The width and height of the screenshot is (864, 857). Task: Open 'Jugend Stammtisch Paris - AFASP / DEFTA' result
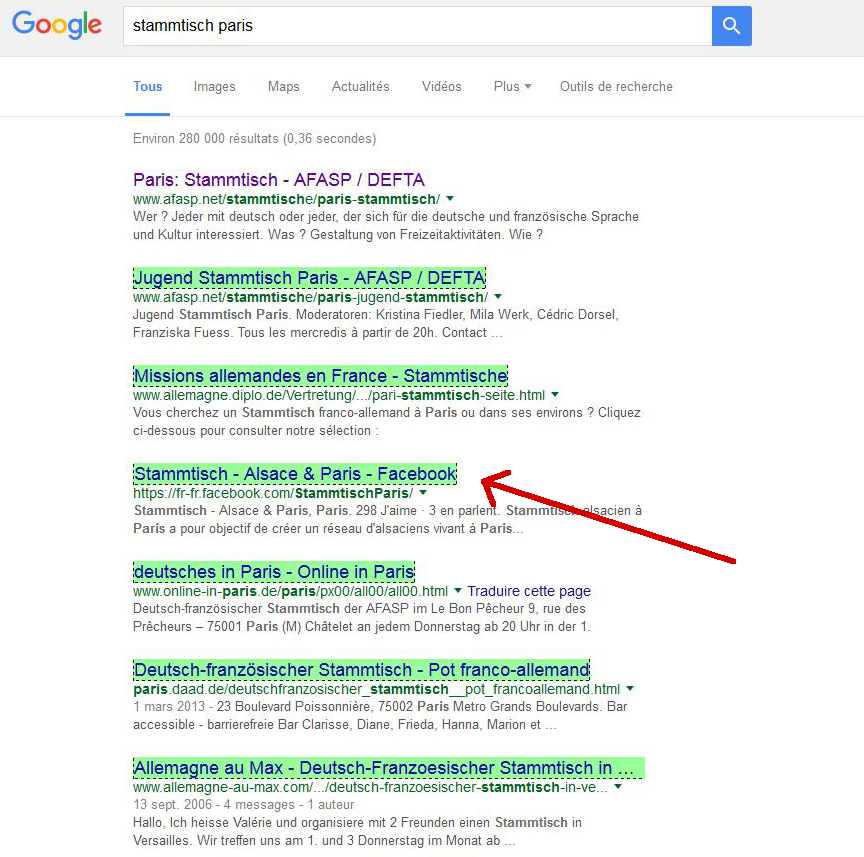click(x=309, y=278)
